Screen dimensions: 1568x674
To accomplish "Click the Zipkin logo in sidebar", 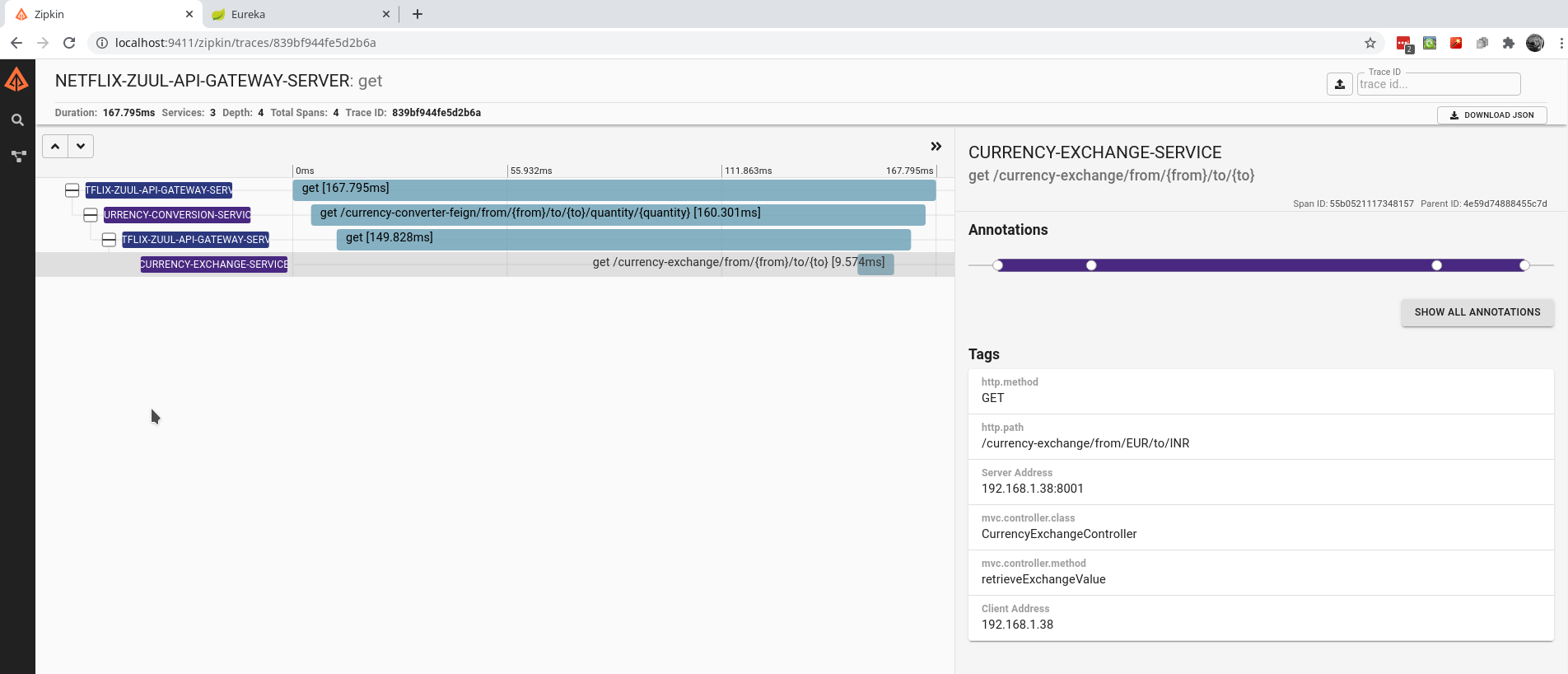I will 17,80.
